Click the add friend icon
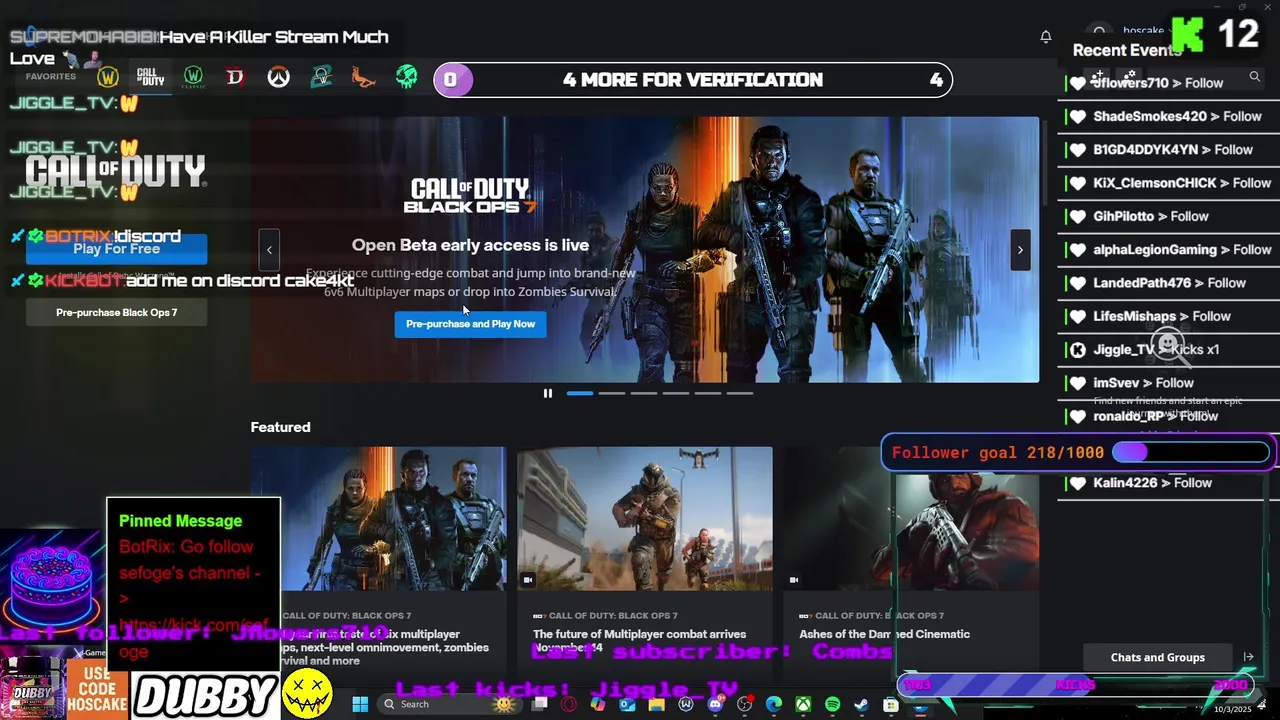The image size is (1280, 720). pyautogui.click(x=1098, y=76)
